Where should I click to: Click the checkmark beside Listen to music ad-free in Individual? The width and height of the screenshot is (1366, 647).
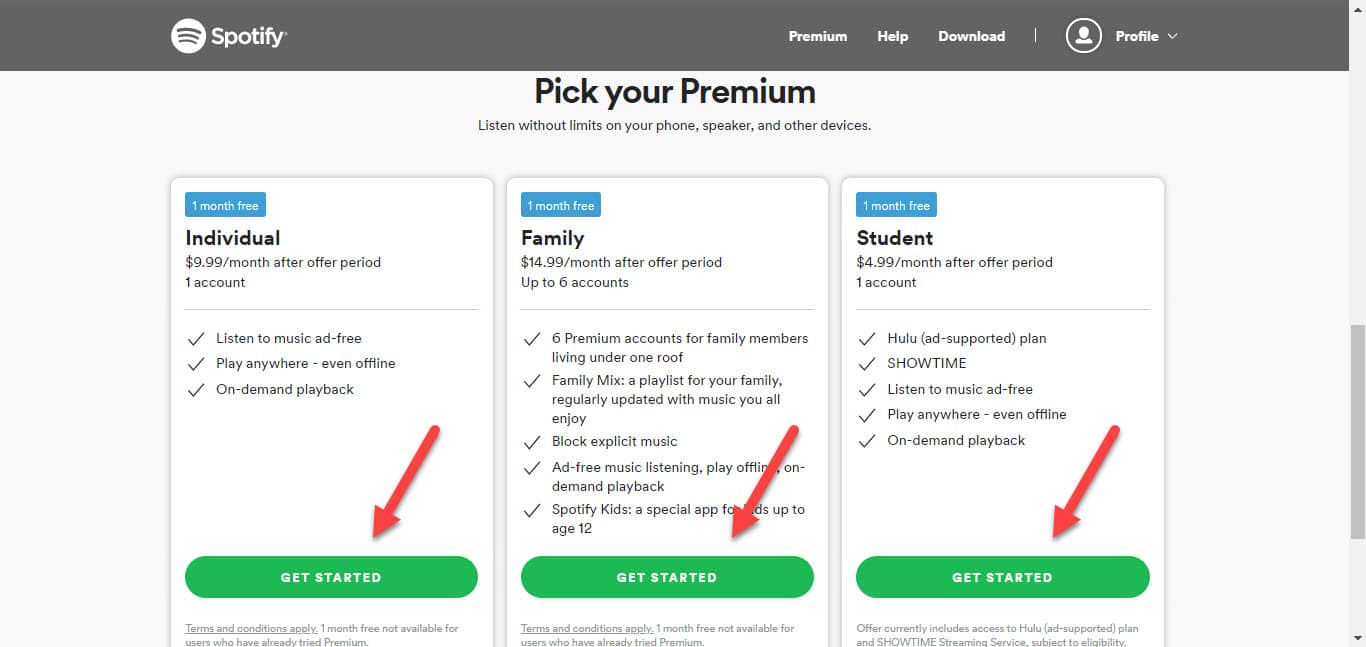click(x=196, y=339)
